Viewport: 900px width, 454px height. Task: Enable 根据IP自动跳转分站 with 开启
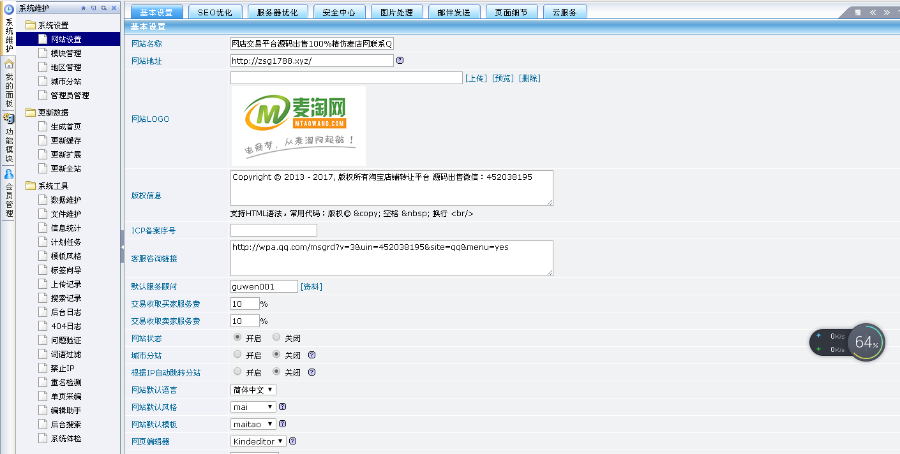pyautogui.click(x=238, y=372)
